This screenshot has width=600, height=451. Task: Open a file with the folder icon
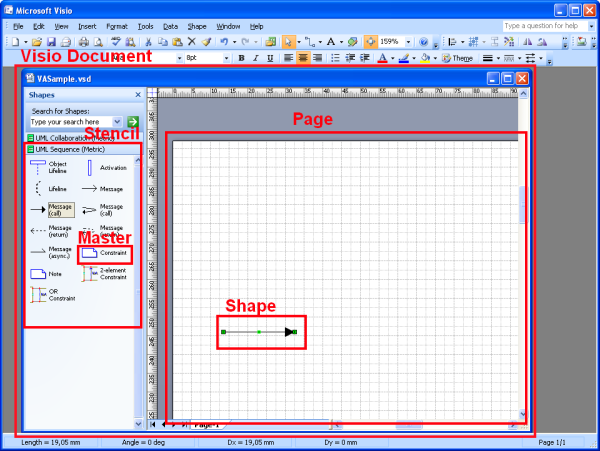[x=37, y=42]
